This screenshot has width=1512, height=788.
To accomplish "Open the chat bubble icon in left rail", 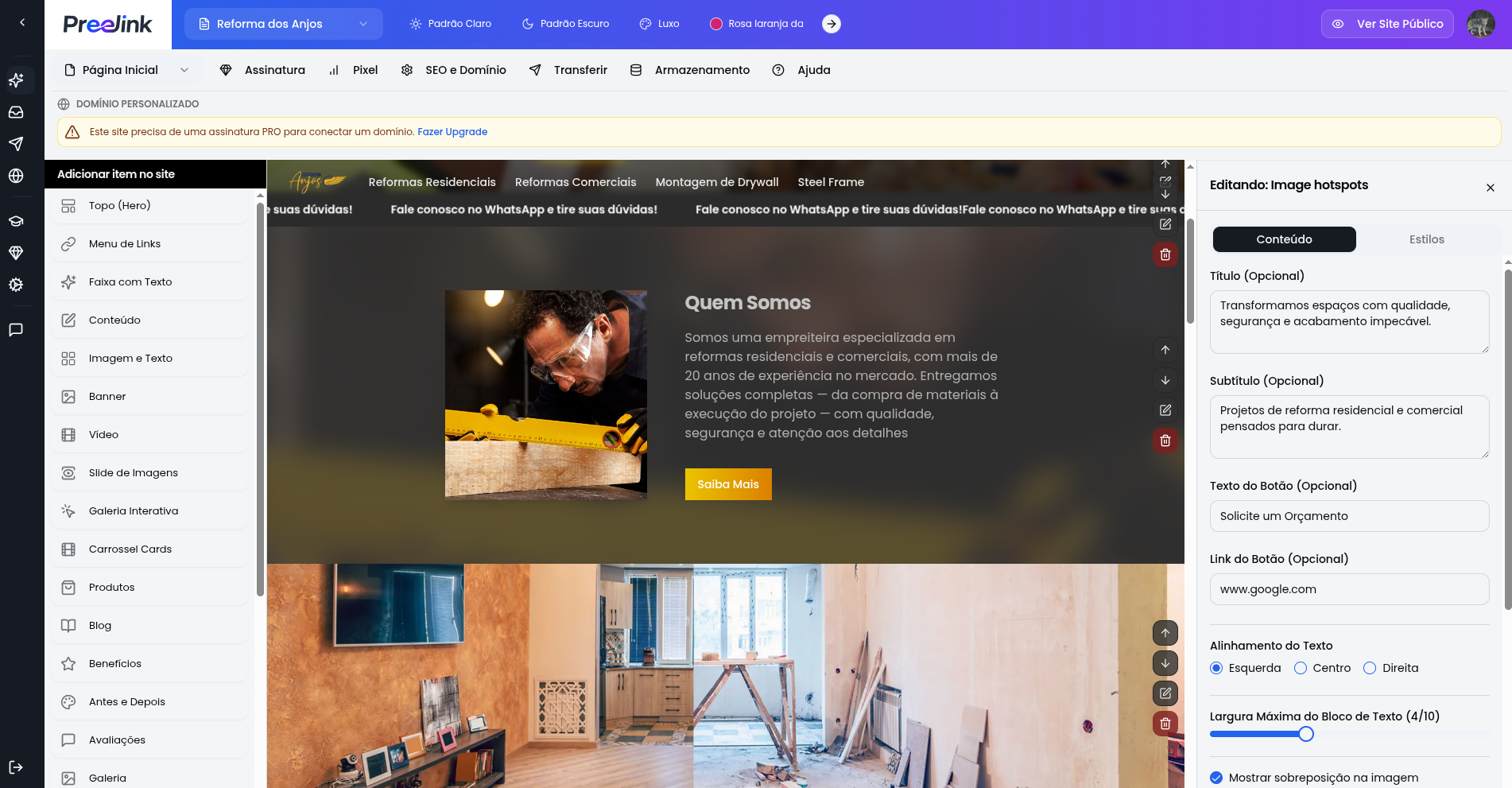I will pos(16,330).
